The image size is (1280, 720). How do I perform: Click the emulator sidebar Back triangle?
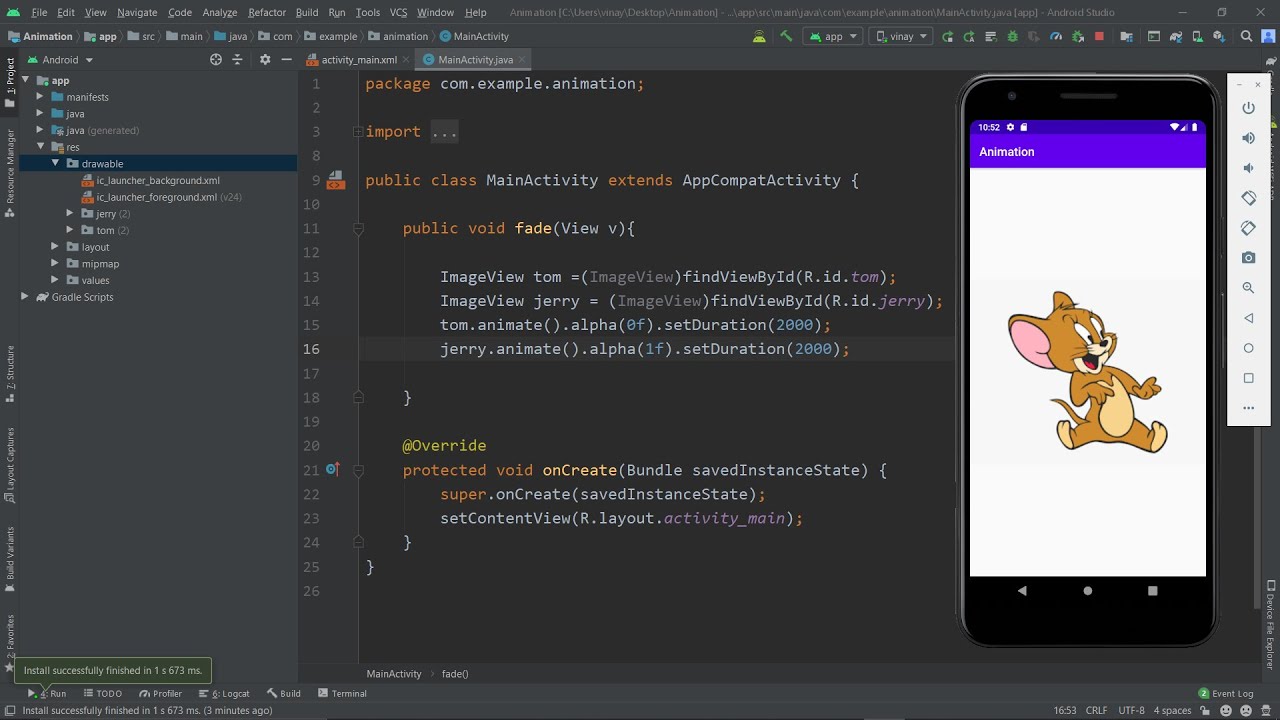coord(1248,318)
